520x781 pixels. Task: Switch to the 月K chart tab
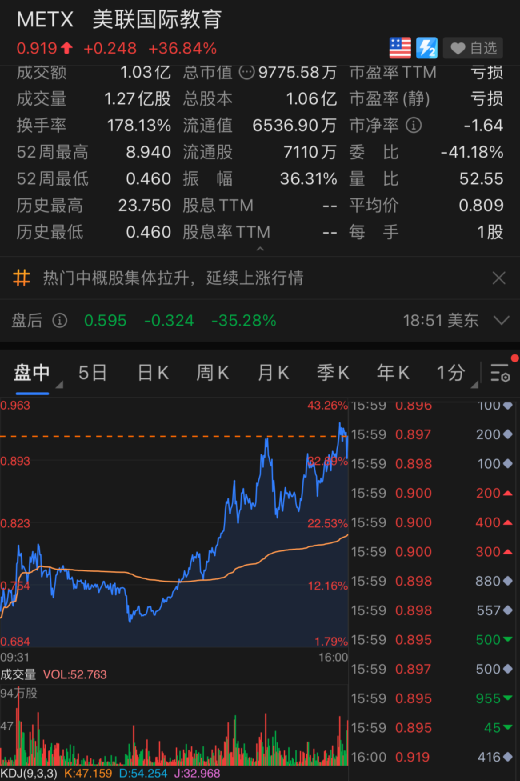pyautogui.click(x=273, y=373)
